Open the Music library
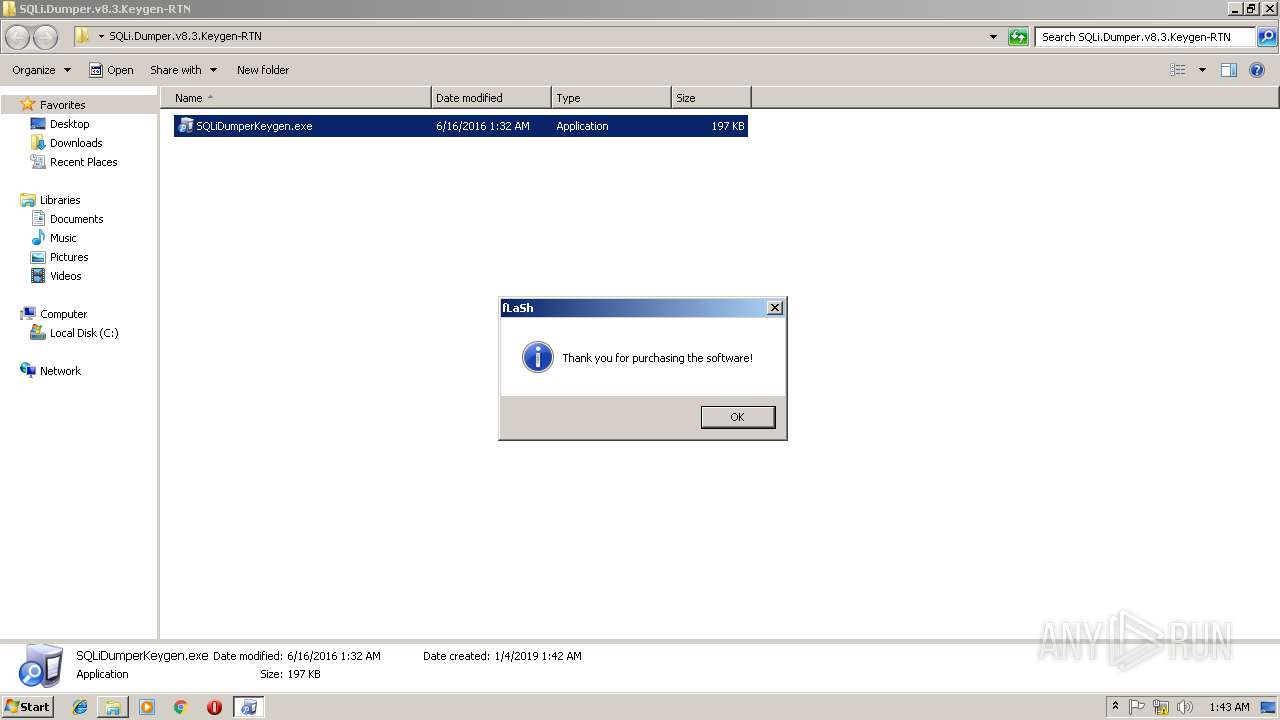Screen dimensions: 1280x720 (63, 238)
